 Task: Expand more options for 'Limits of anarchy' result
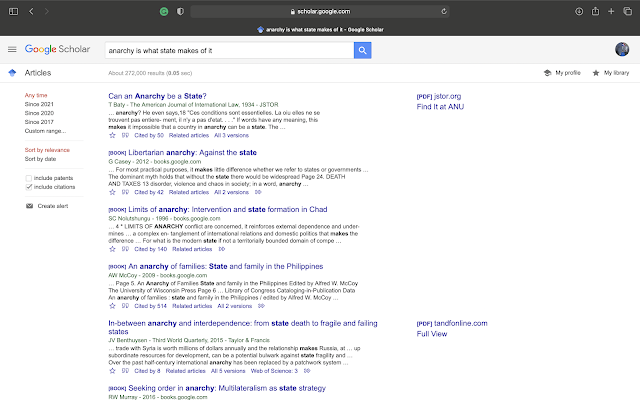[222, 249]
